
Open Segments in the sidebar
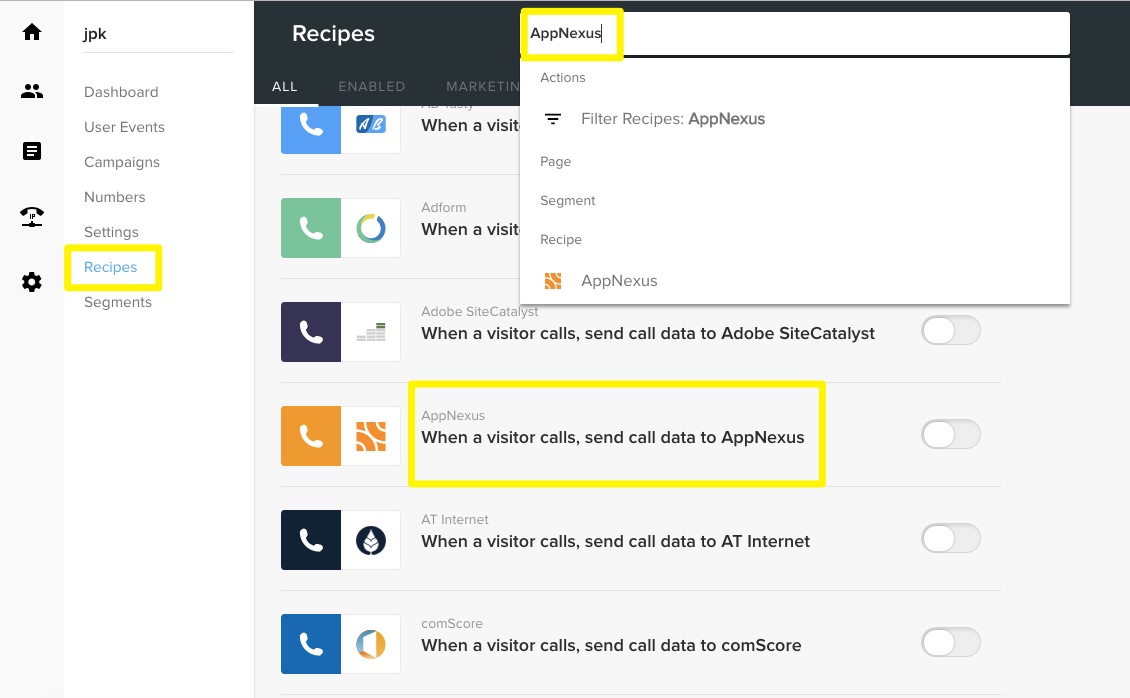point(117,302)
